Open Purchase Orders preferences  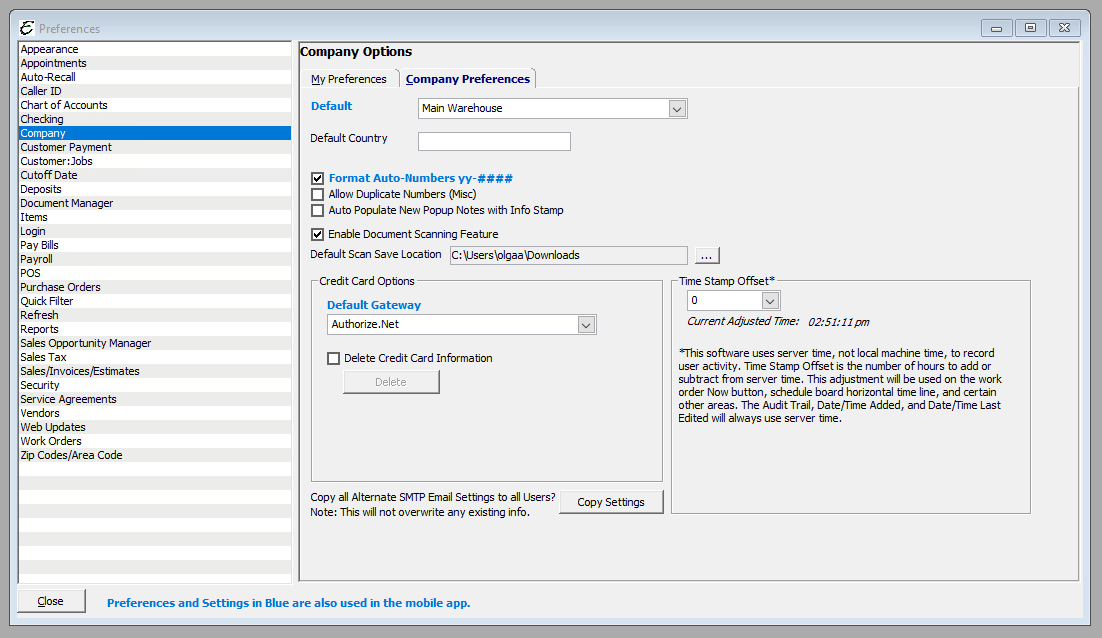[x=155, y=287]
